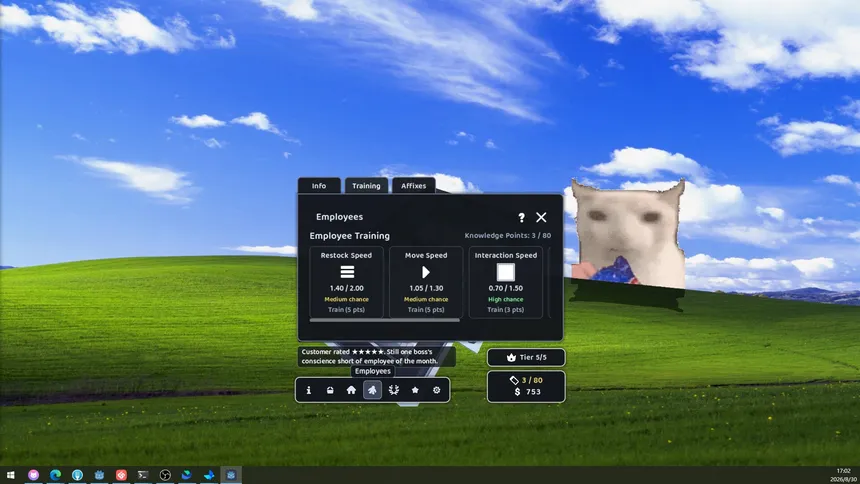Click the dollar sign money icon
This screenshot has height=484, width=860.
(517, 392)
